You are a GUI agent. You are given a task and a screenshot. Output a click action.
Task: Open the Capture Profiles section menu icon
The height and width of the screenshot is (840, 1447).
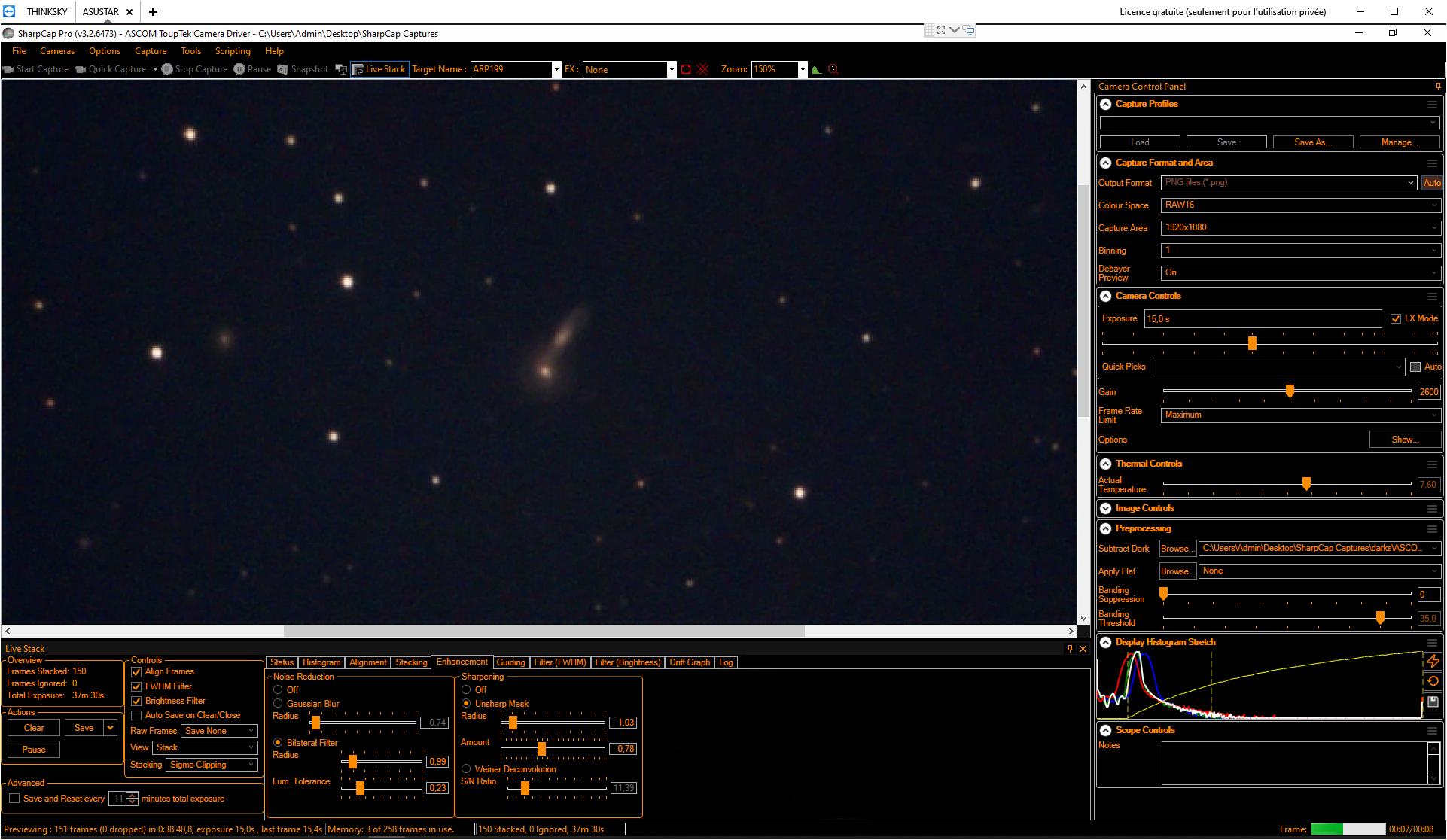tap(1432, 105)
